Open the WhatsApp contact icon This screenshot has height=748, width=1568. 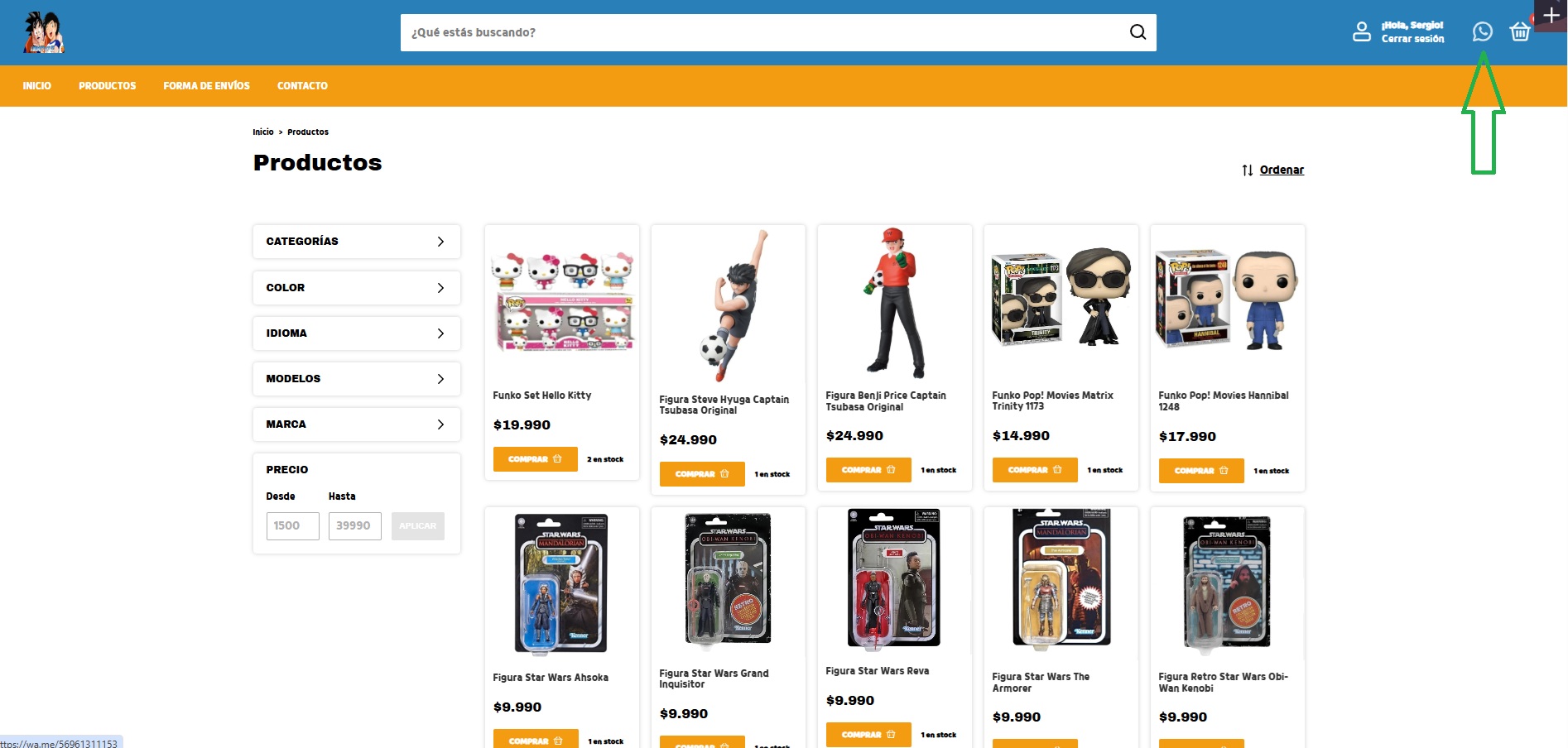[x=1482, y=31]
